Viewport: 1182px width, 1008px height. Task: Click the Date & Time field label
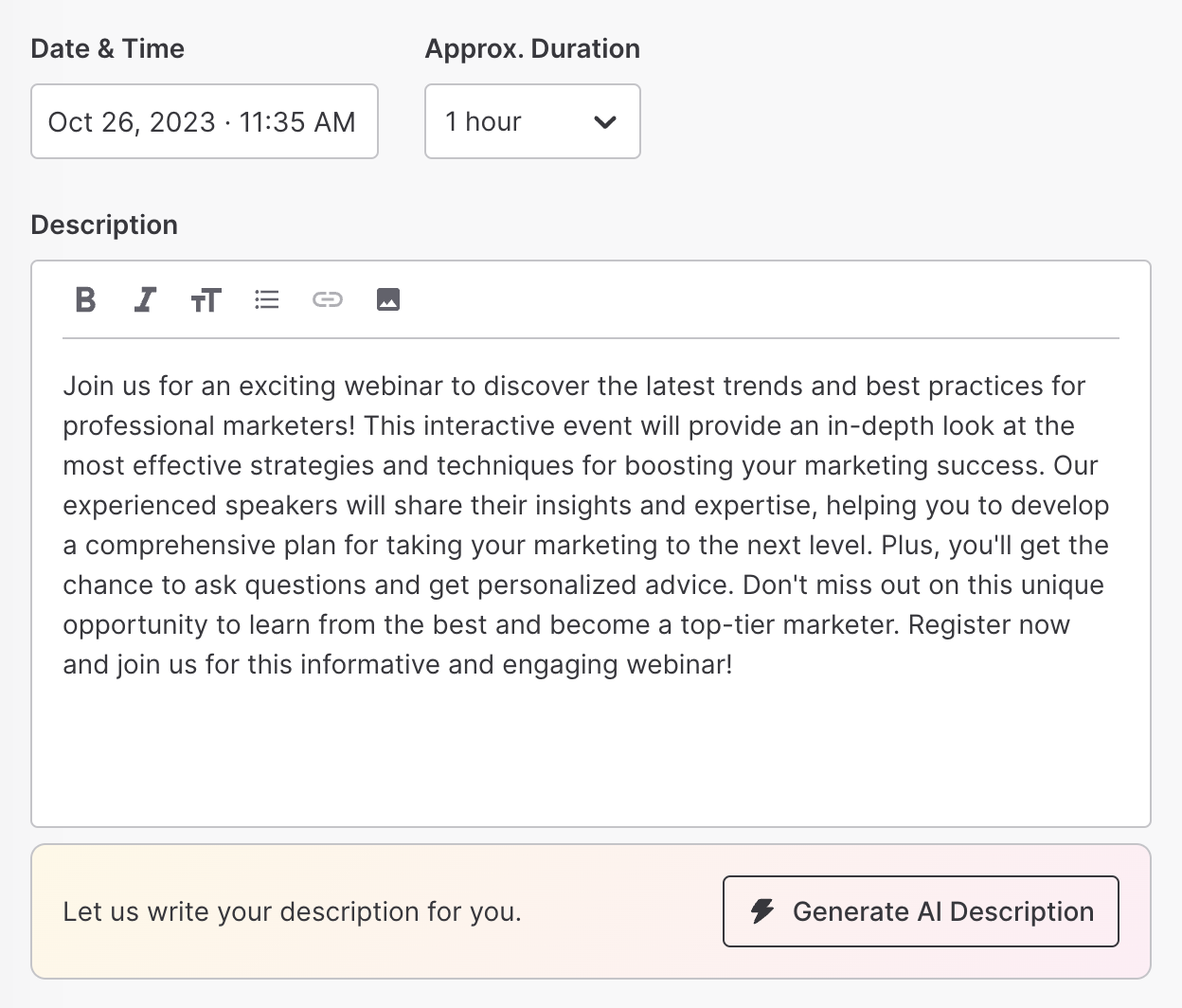click(x=107, y=49)
